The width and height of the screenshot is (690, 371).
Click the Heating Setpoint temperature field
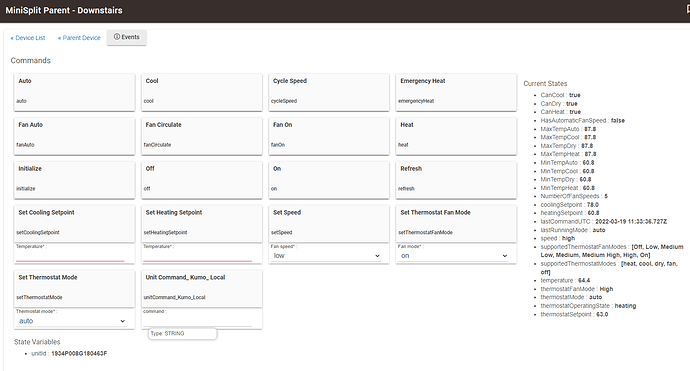click(x=198, y=256)
